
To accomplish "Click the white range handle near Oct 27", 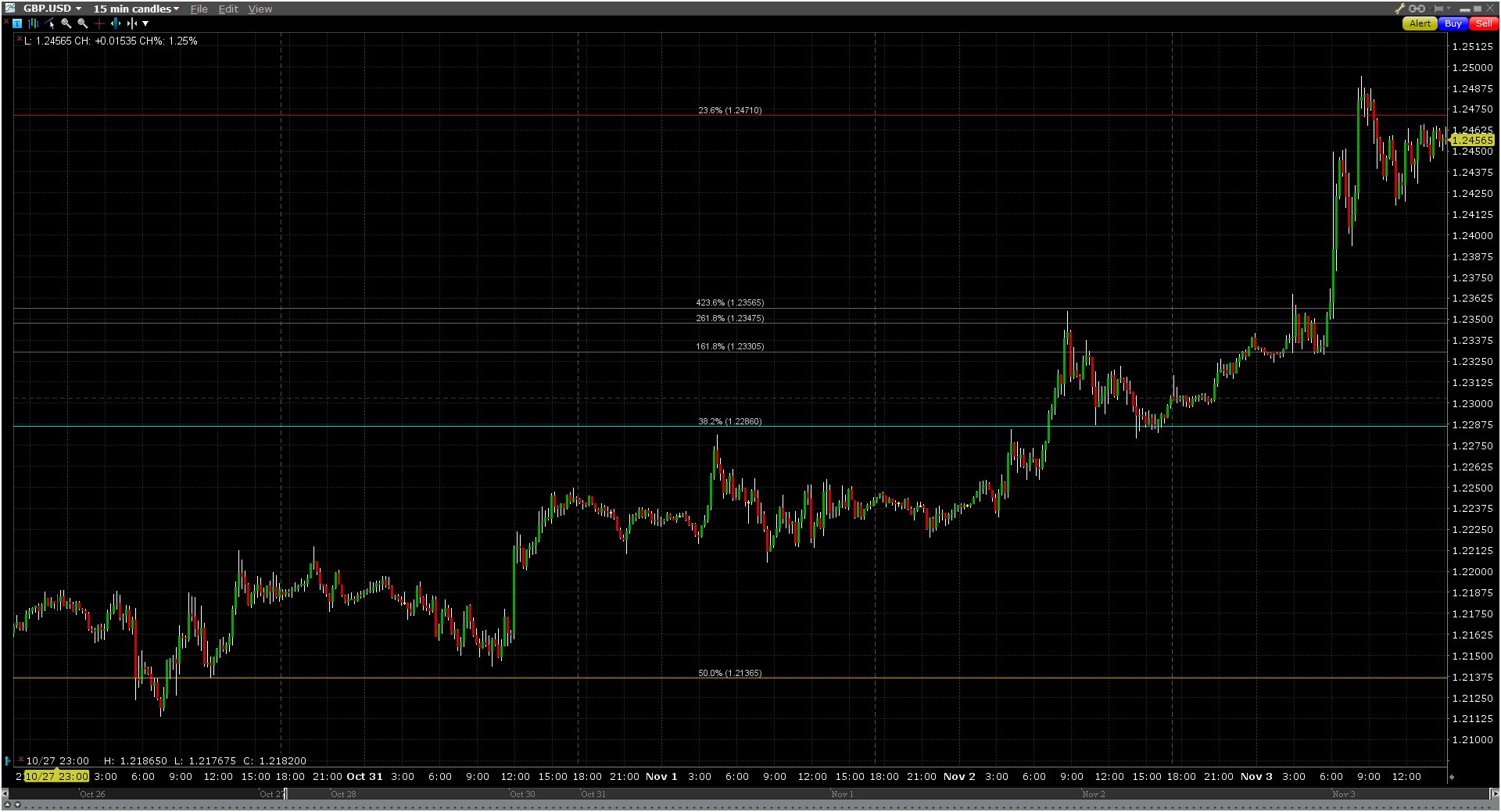I will pos(285,794).
